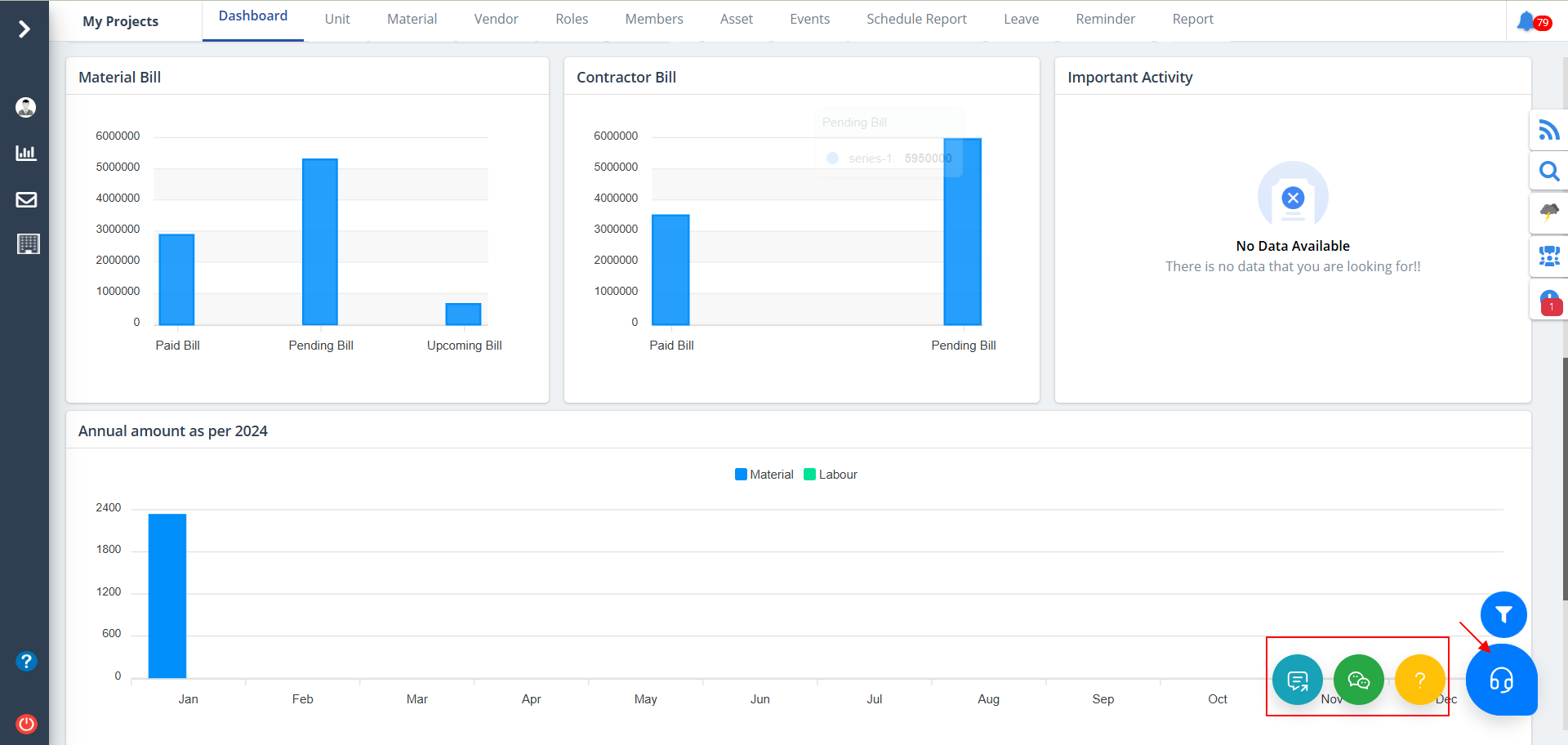Click the storm cloud weather icon

pyautogui.click(x=1548, y=213)
